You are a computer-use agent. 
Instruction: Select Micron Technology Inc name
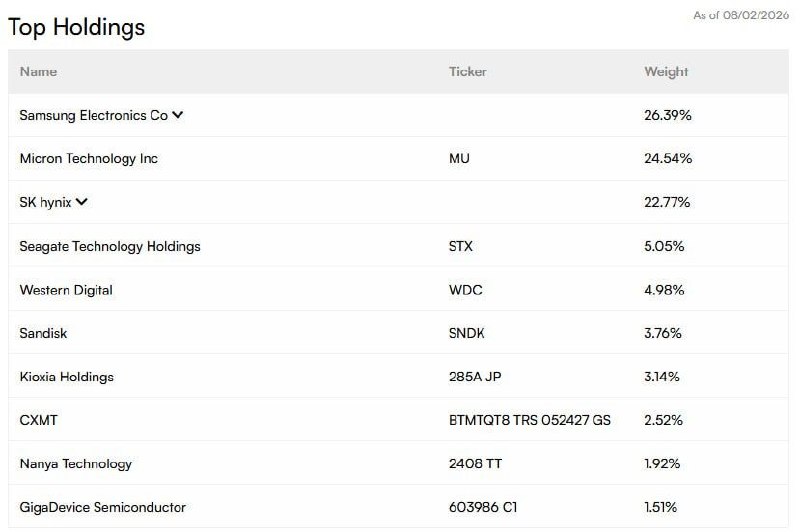(x=89, y=159)
